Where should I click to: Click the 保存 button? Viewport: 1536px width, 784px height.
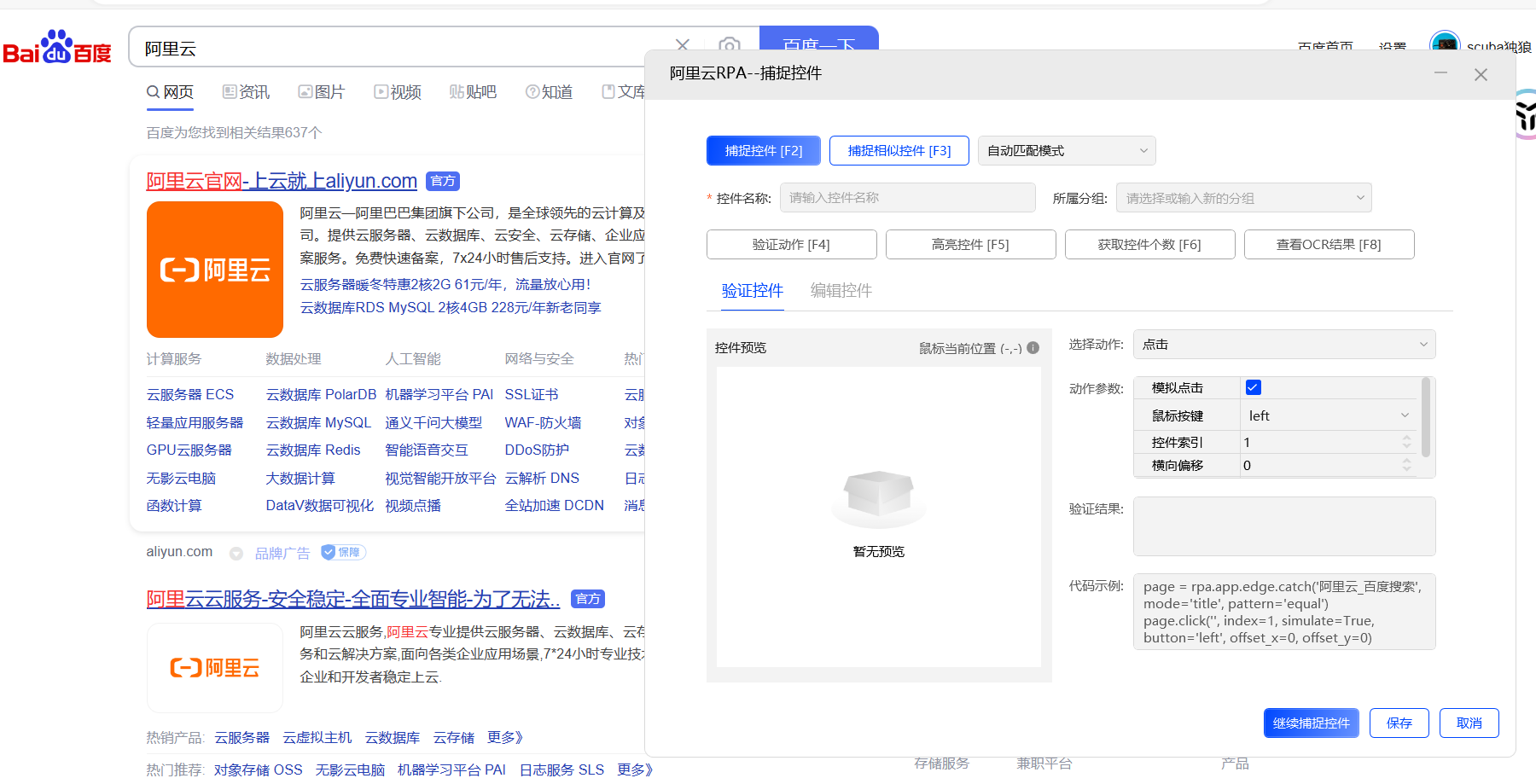[1399, 723]
